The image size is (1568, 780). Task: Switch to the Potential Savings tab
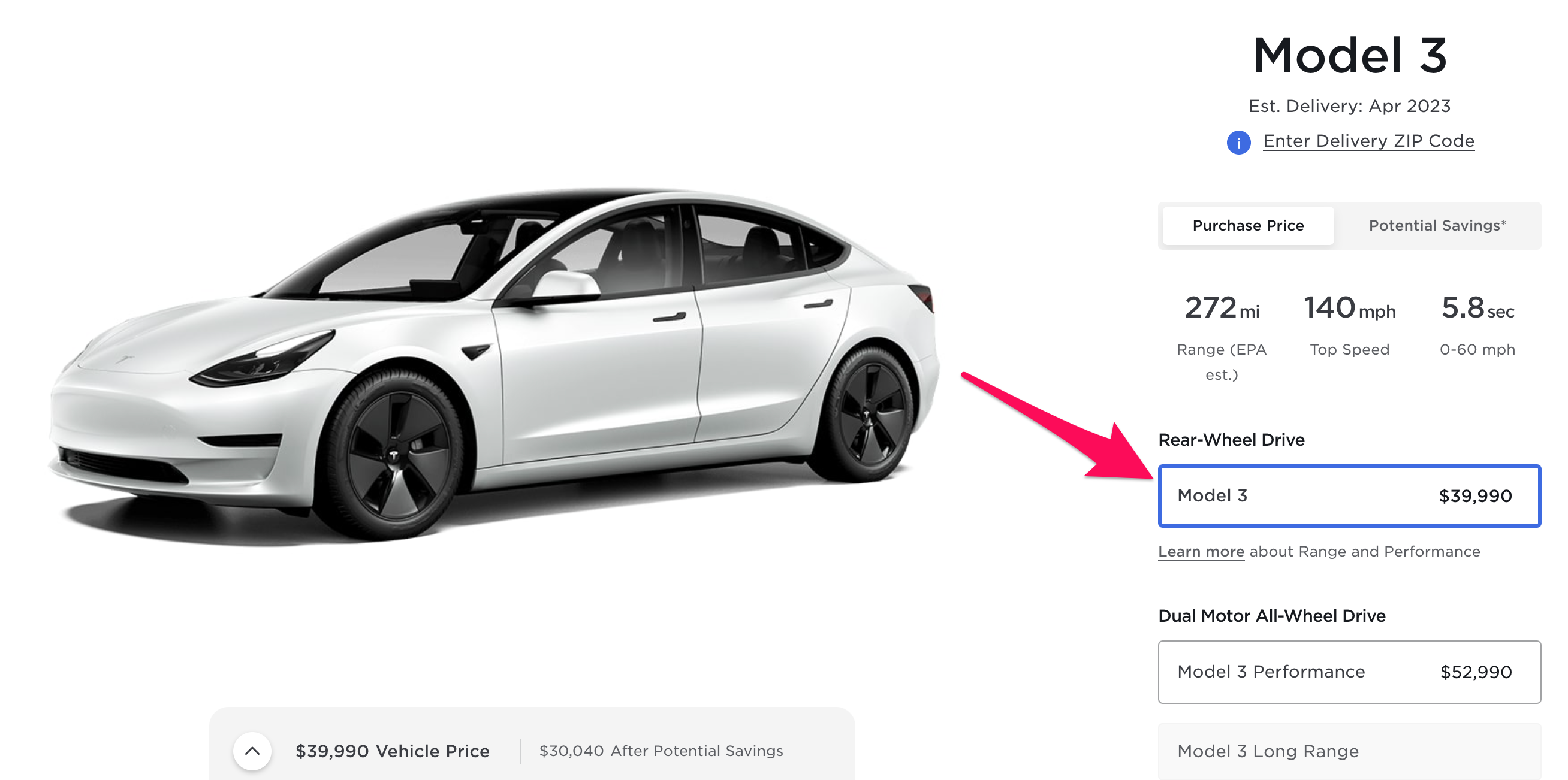pos(1437,226)
